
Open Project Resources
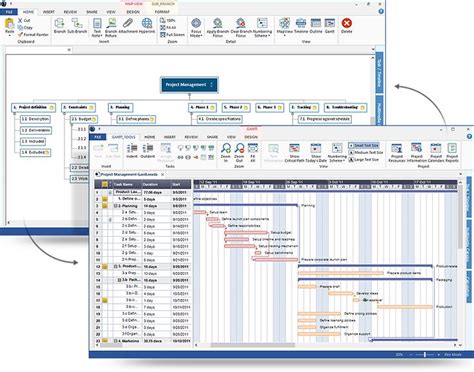coord(397,153)
